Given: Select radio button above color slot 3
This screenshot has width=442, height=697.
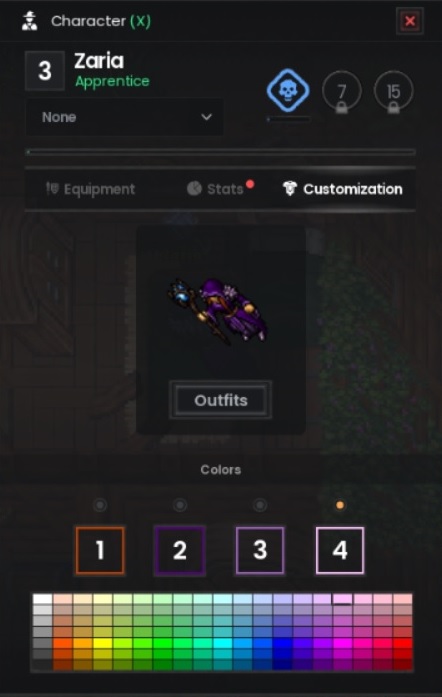Looking at the screenshot, I should (260, 505).
